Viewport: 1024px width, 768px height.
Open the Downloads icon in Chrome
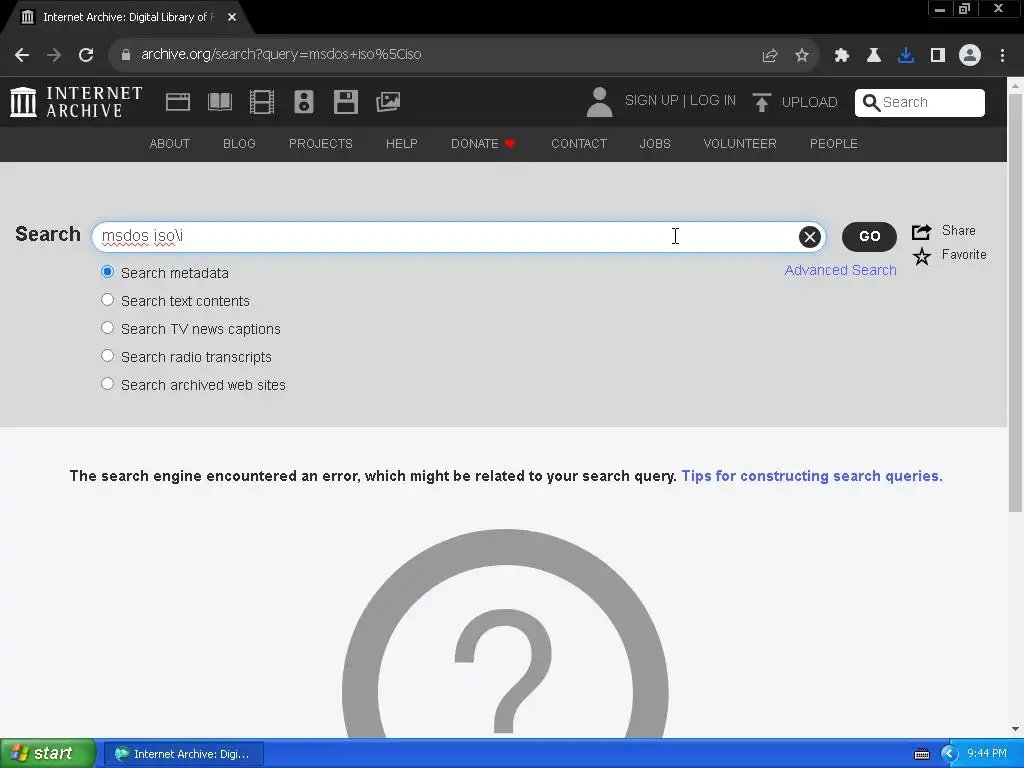coord(905,56)
